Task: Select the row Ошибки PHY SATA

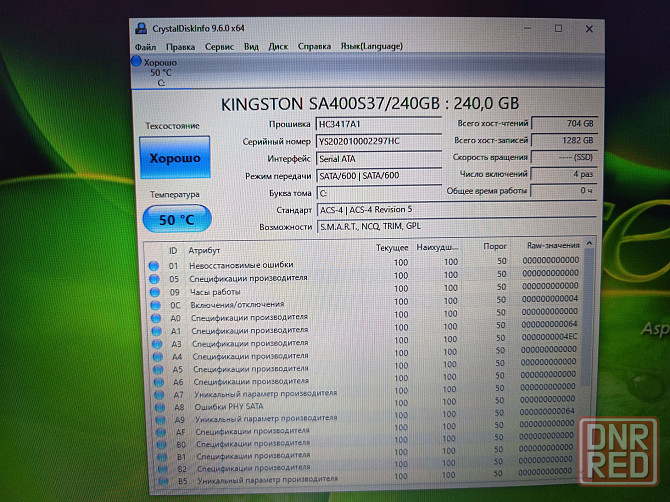Action: tap(365, 404)
